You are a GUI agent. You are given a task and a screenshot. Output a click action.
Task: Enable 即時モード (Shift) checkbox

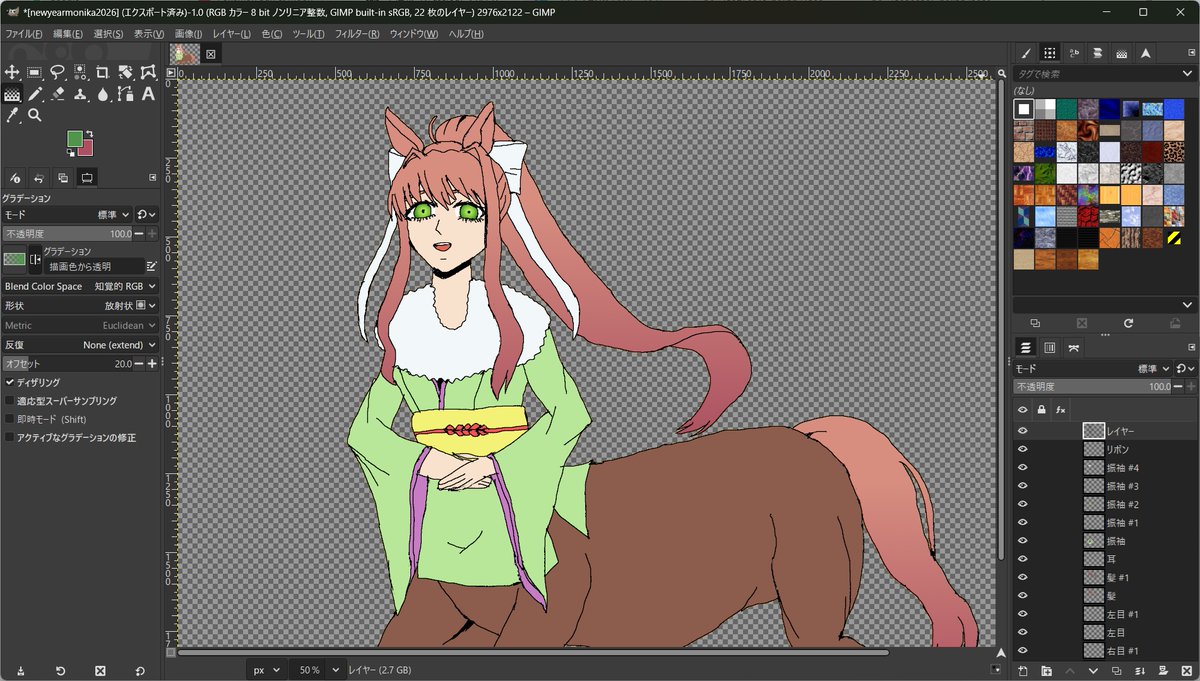click(x=10, y=419)
